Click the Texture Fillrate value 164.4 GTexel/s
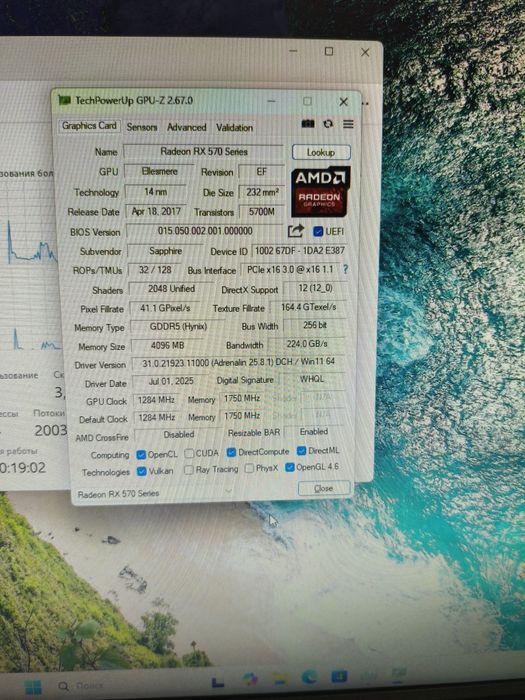 click(308, 307)
